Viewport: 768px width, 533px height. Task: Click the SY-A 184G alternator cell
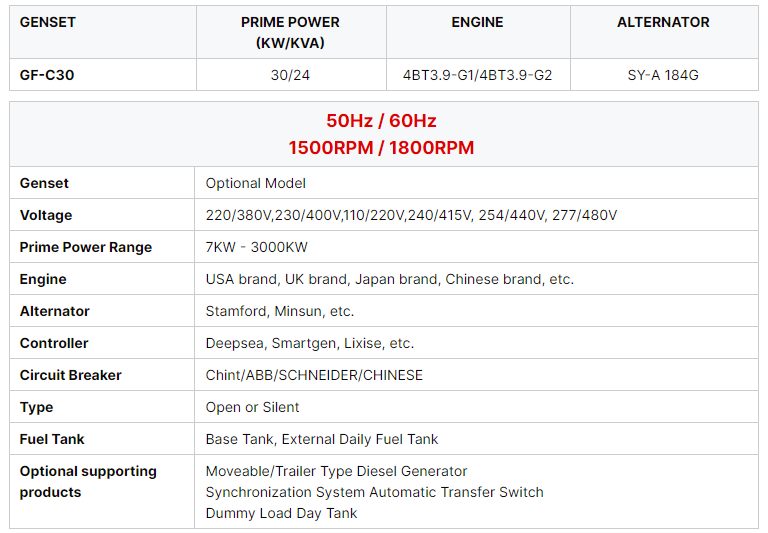click(x=664, y=75)
